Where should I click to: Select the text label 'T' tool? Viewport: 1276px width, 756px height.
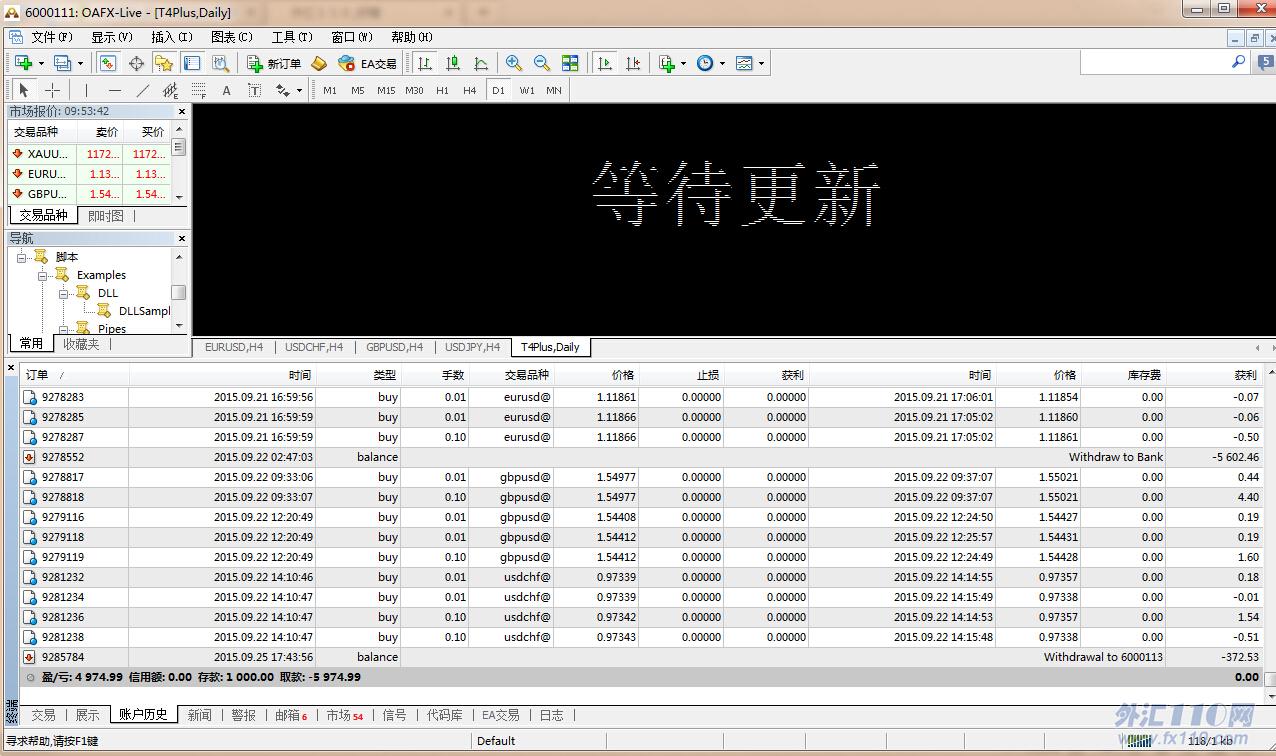pyautogui.click(x=254, y=90)
